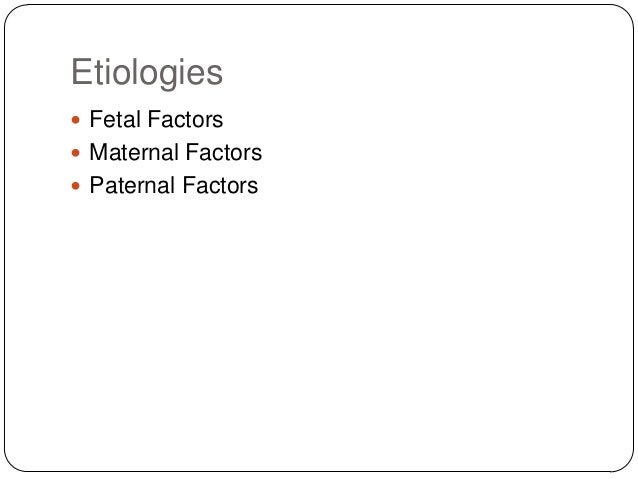Click Factors in the Fetal line
This screenshot has width=638, height=479.
point(186,120)
